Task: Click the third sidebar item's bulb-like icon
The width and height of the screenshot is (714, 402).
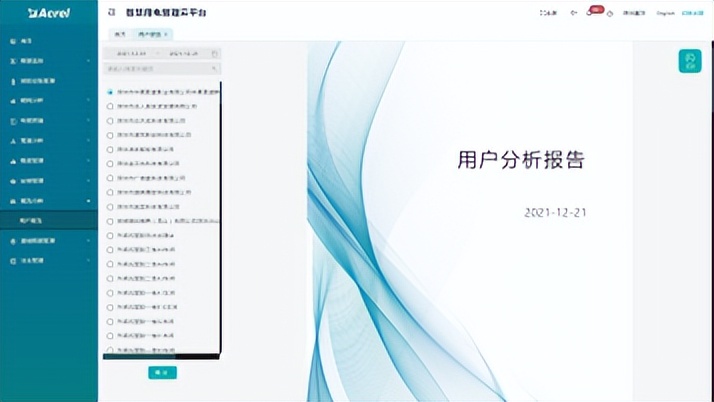Action: click(x=13, y=81)
